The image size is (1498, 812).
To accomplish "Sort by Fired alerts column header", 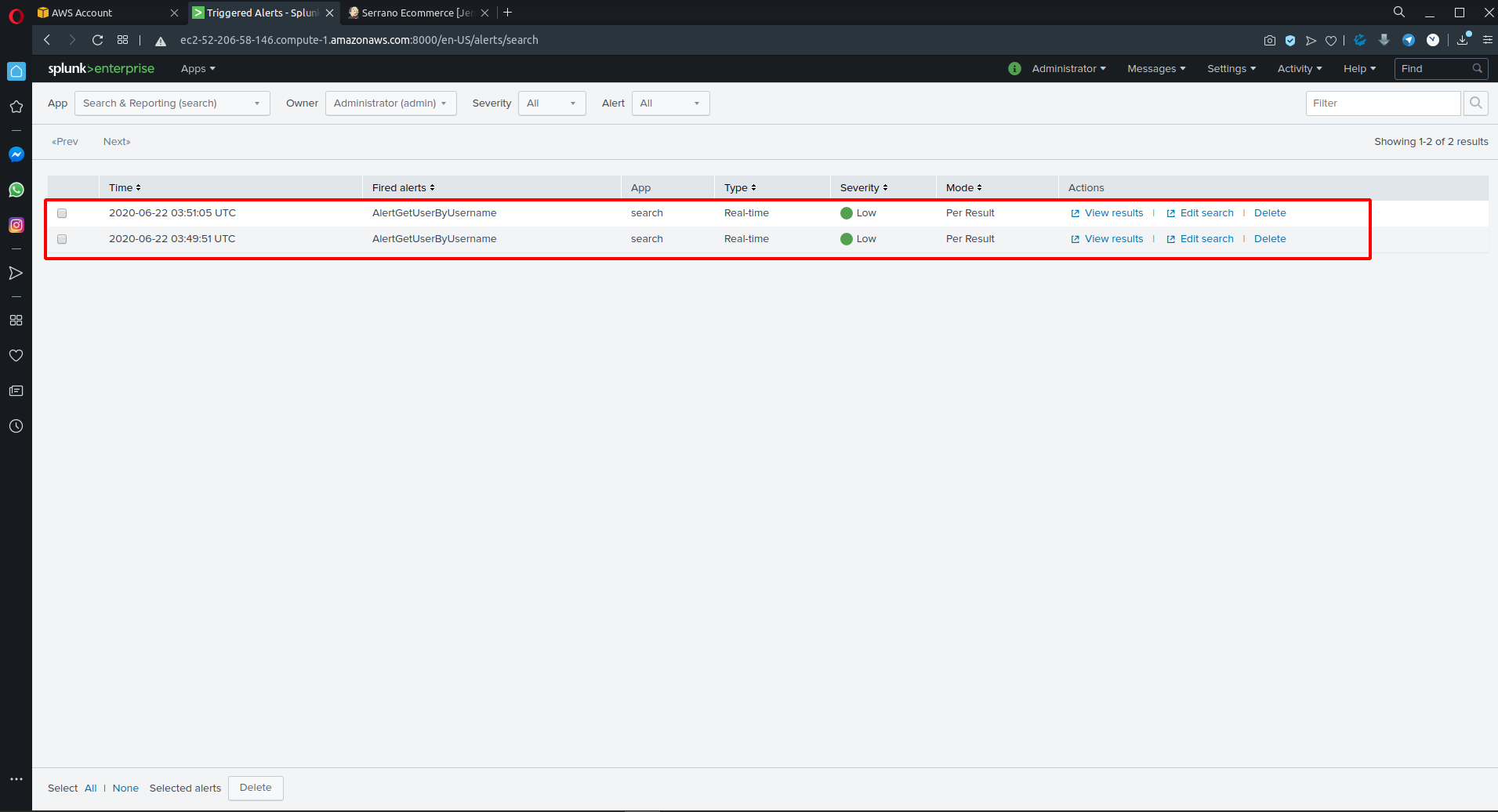I will (x=403, y=188).
